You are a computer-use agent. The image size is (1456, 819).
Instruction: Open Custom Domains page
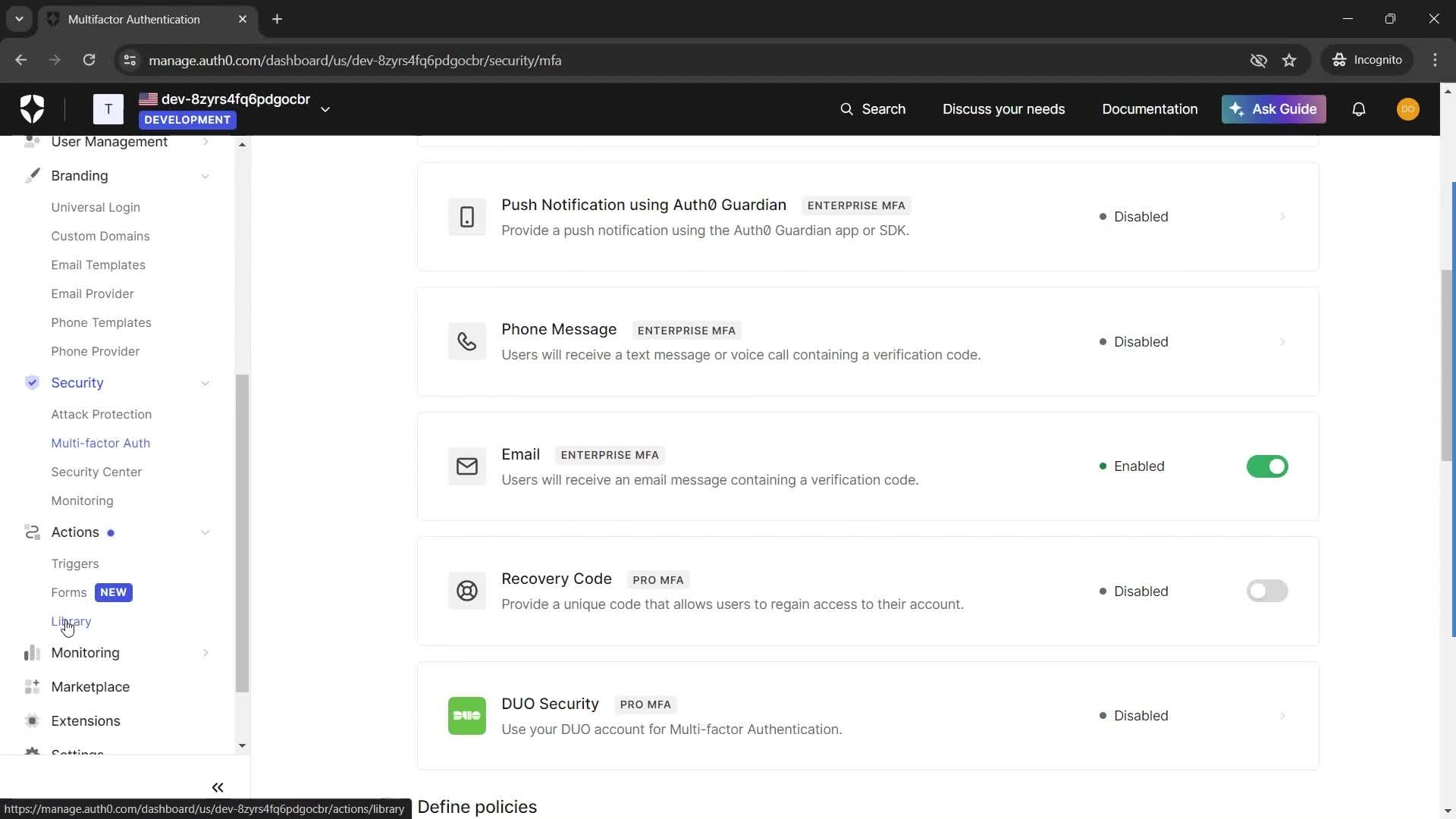point(100,236)
